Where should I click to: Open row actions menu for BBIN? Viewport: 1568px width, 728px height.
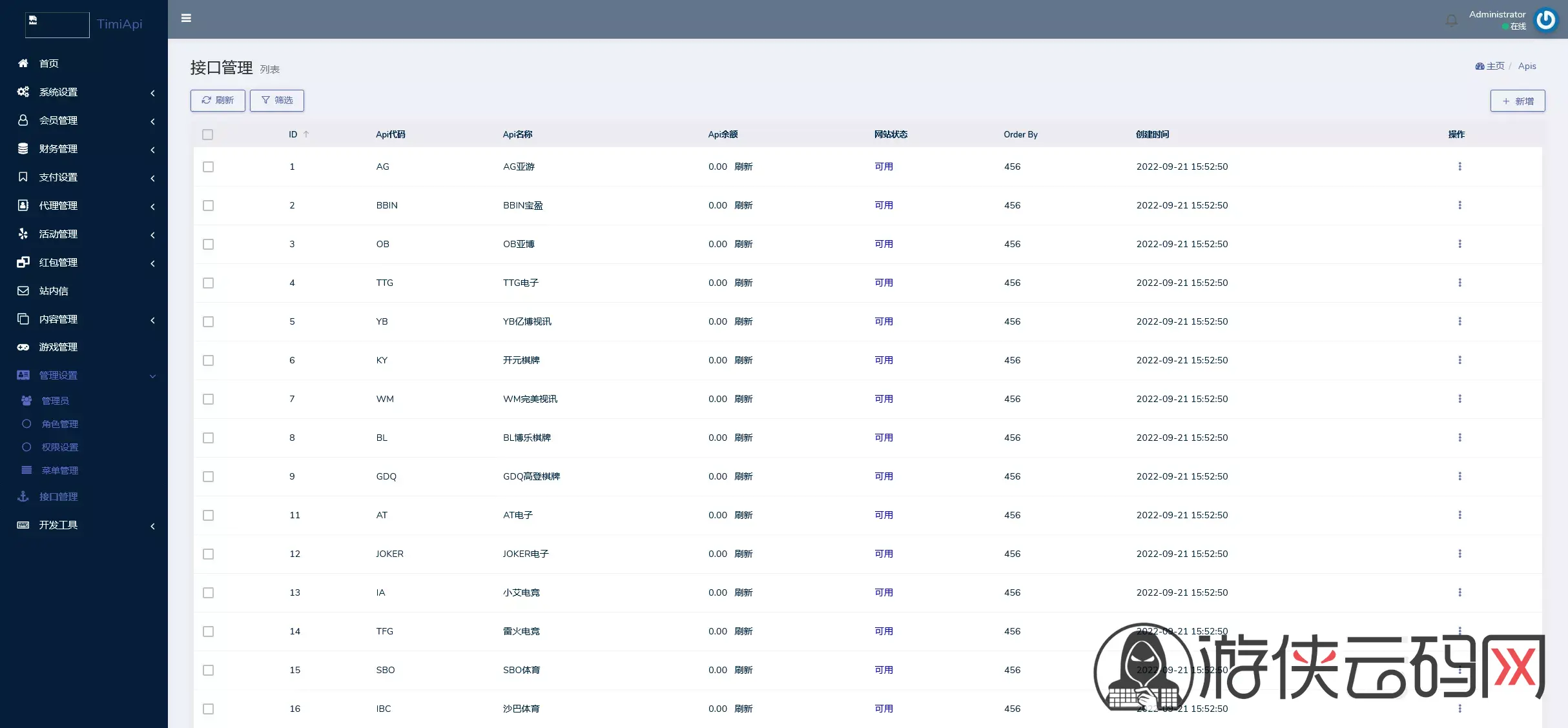[x=1460, y=205]
